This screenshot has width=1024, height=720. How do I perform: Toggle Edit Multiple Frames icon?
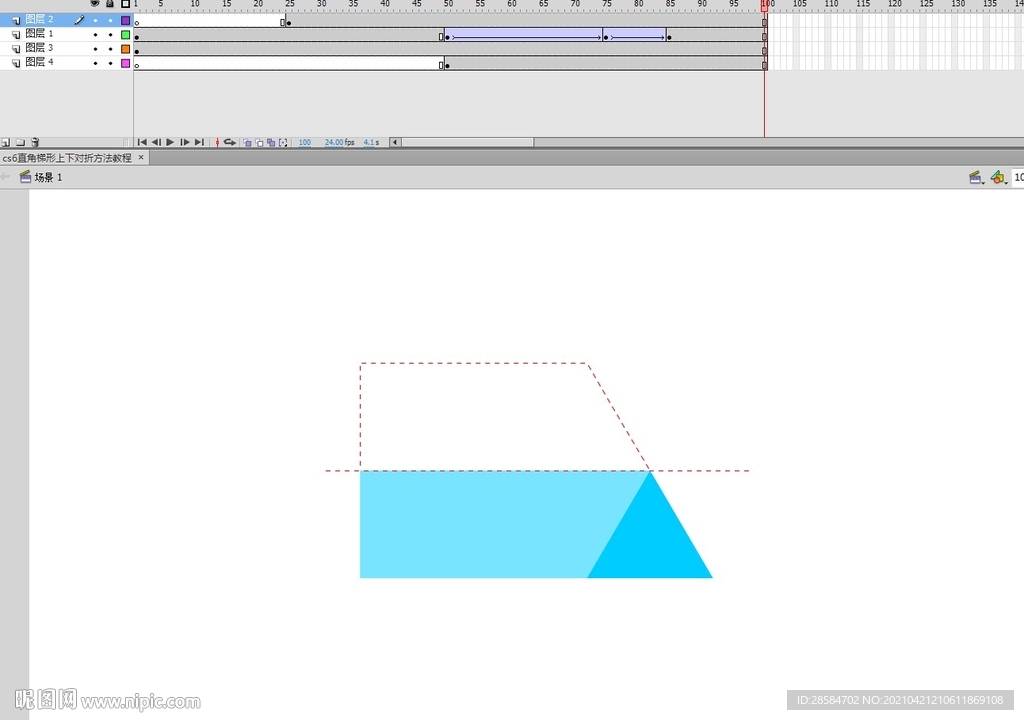(271, 142)
